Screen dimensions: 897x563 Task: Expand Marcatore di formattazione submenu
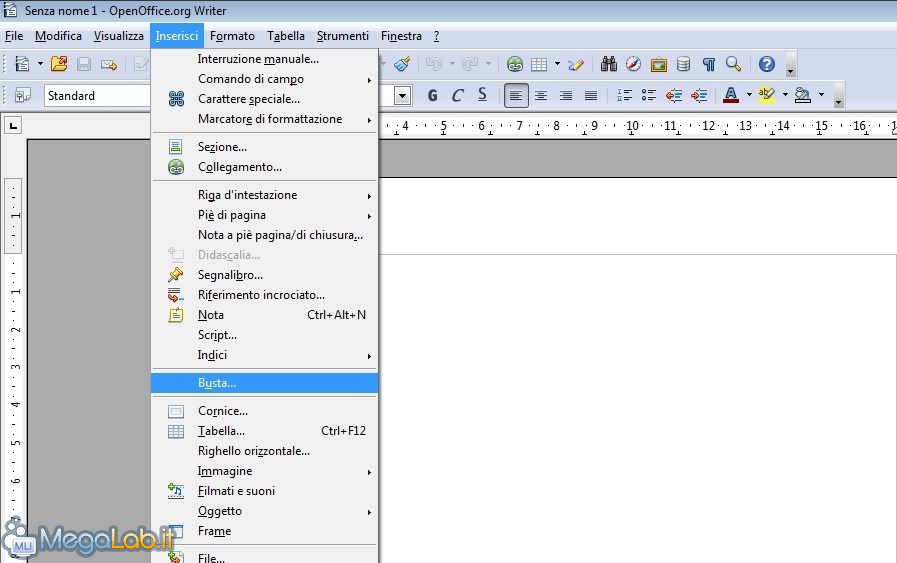point(264,119)
